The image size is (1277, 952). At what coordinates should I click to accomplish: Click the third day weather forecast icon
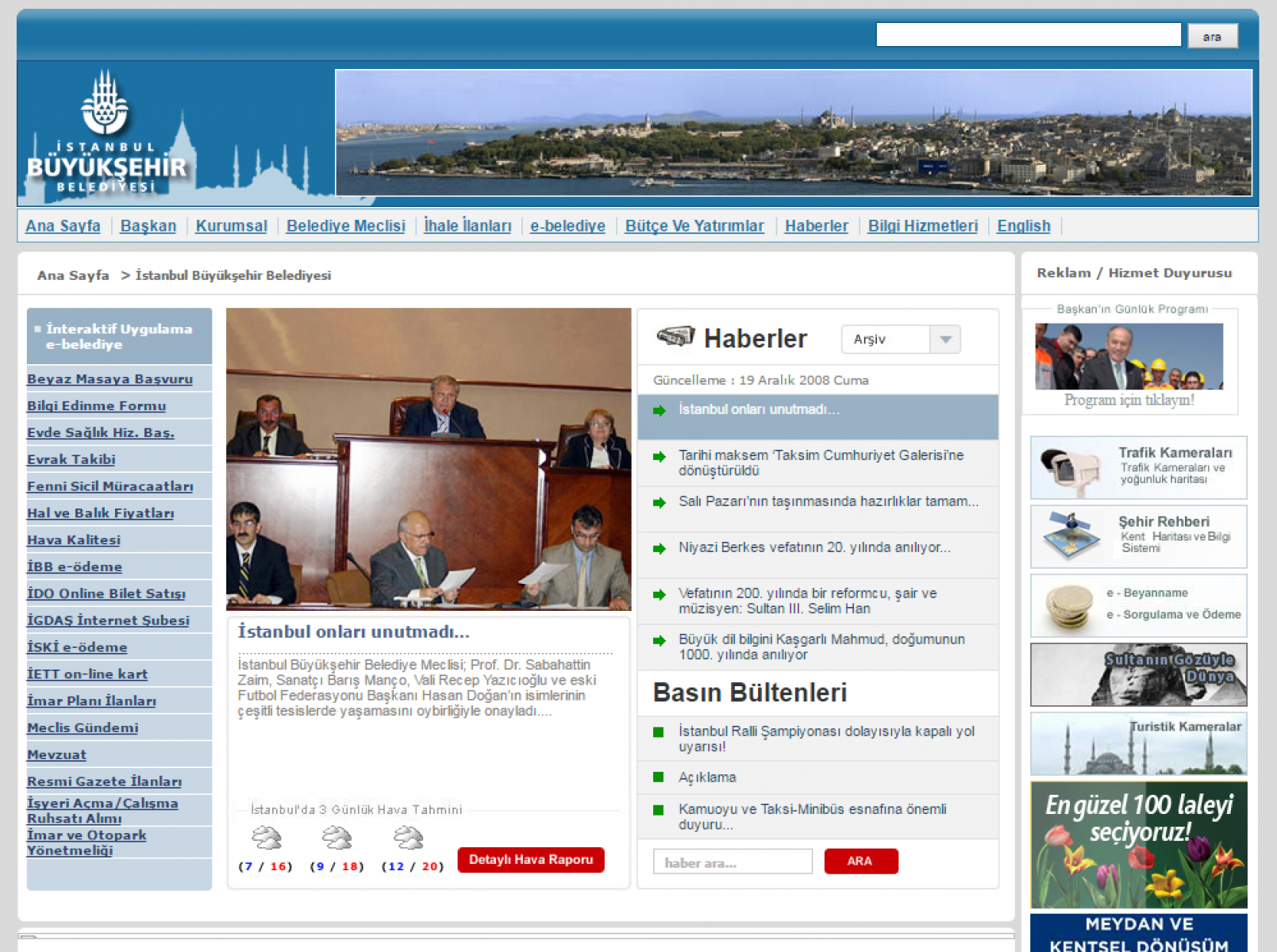(408, 838)
